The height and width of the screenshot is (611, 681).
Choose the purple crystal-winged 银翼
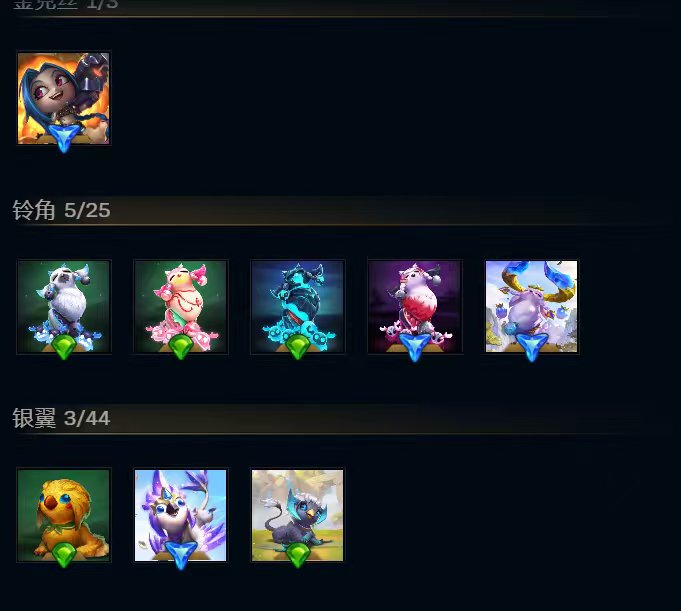[x=181, y=515]
